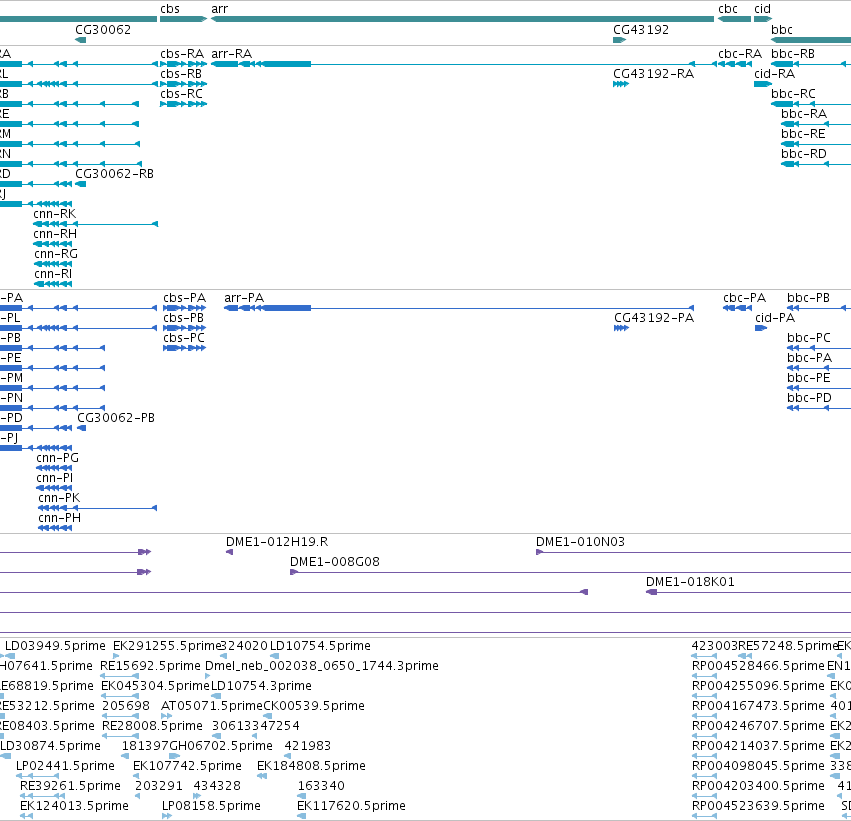
Task: Select the bbc-RE transcript label
Action: (x=803, y=134)
